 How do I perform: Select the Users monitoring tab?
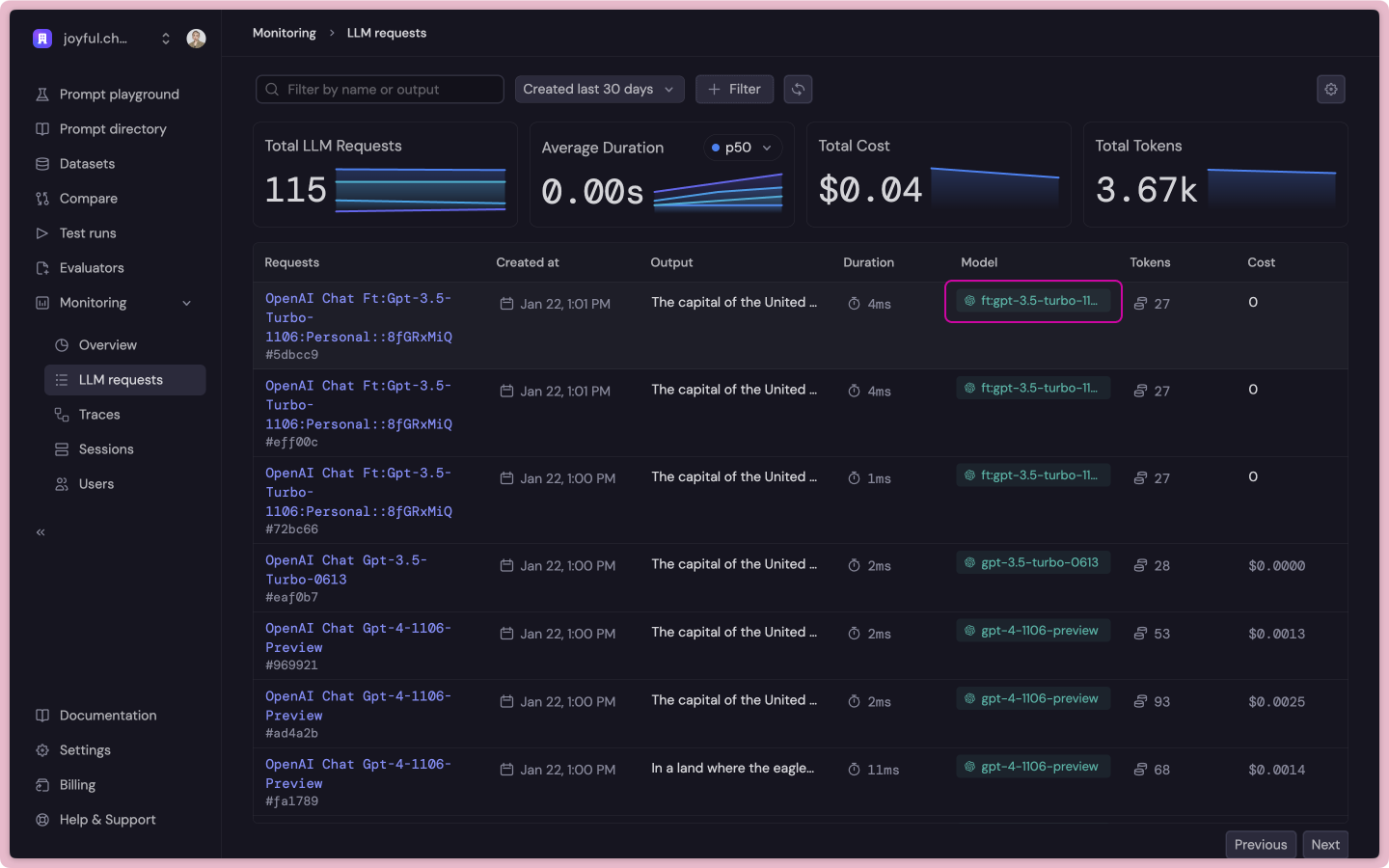coord(96,483)
